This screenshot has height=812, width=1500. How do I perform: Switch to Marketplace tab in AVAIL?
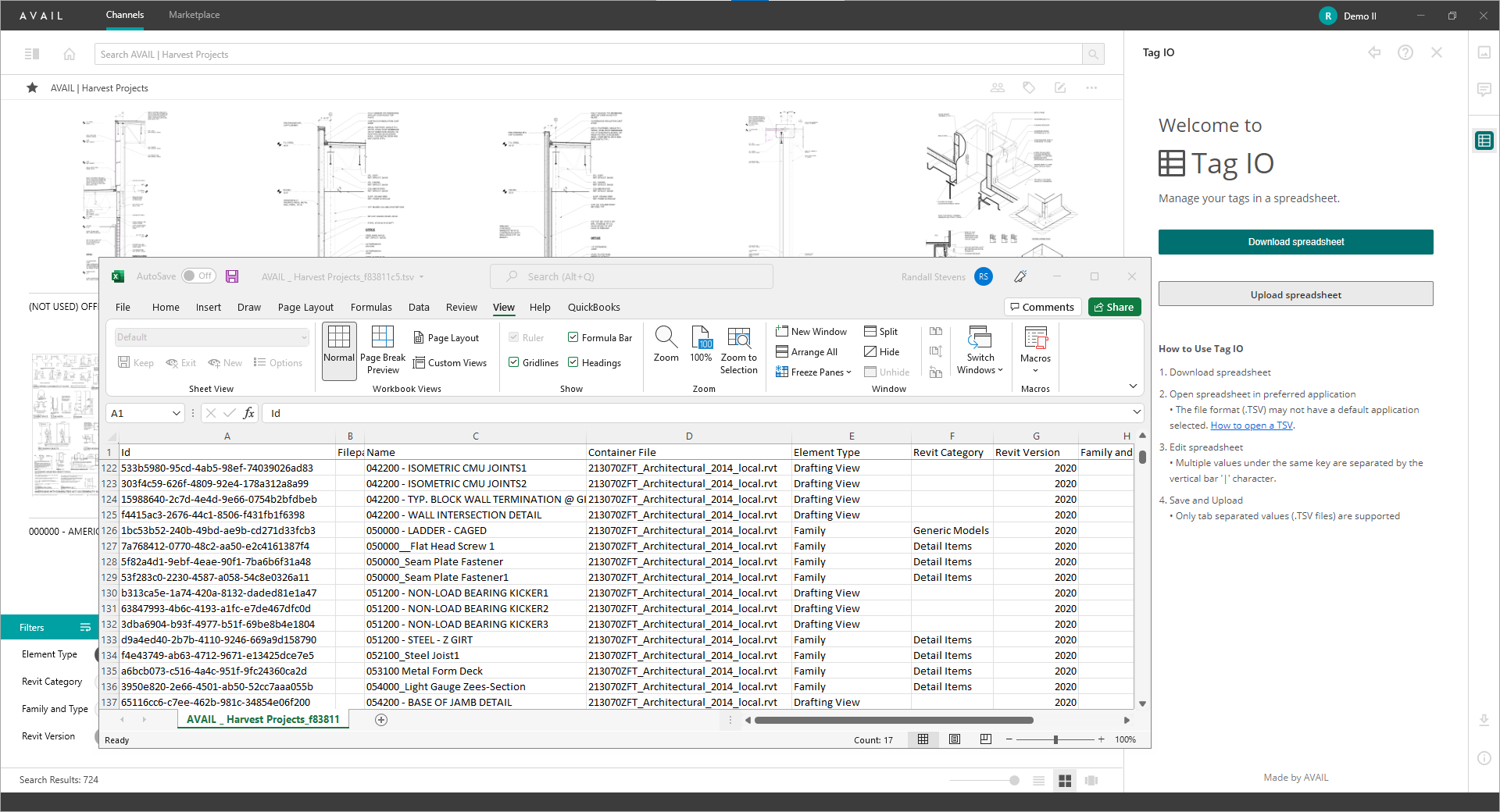(194, 15)
